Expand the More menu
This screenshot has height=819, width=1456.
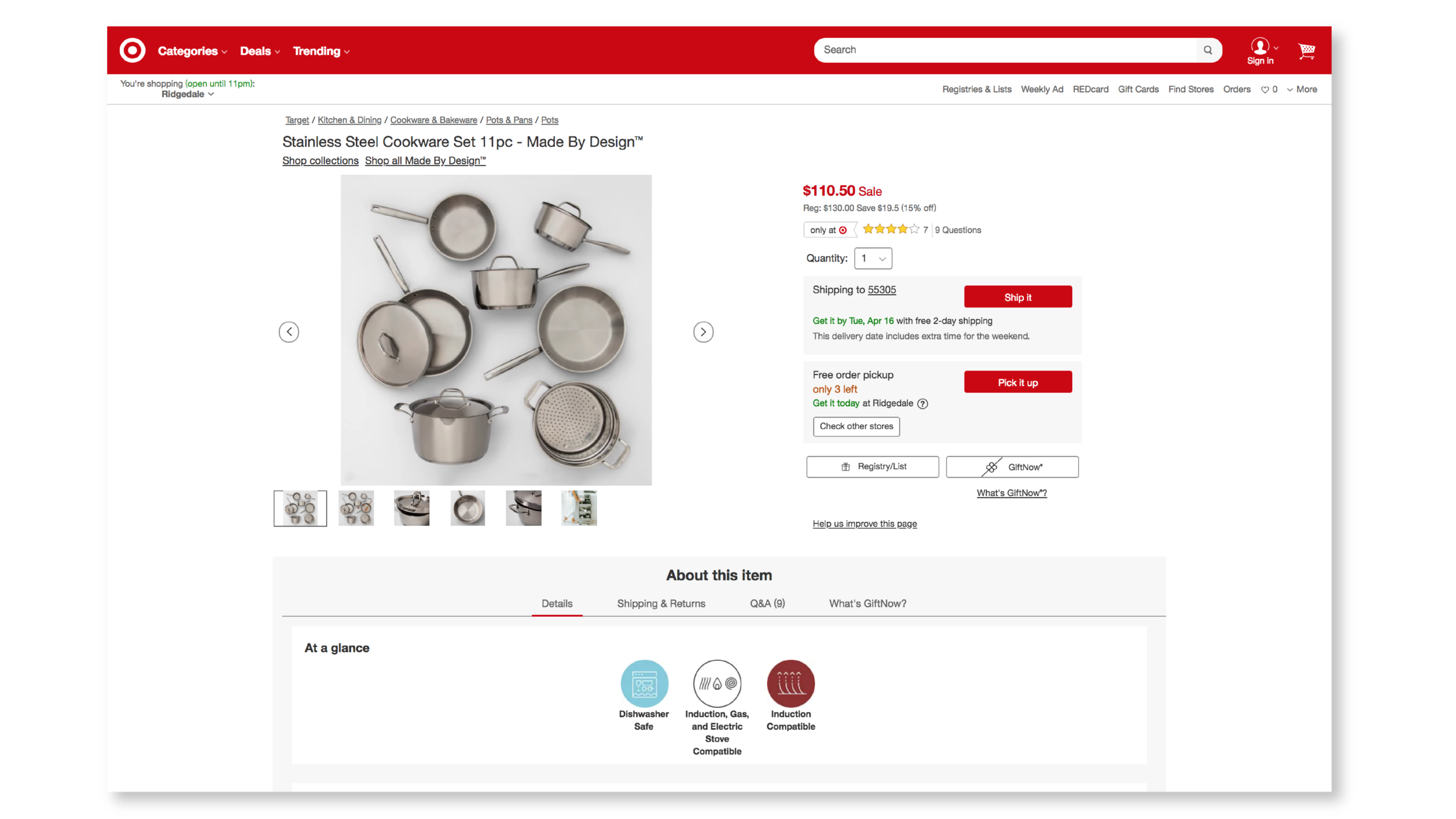point(1302,89)
